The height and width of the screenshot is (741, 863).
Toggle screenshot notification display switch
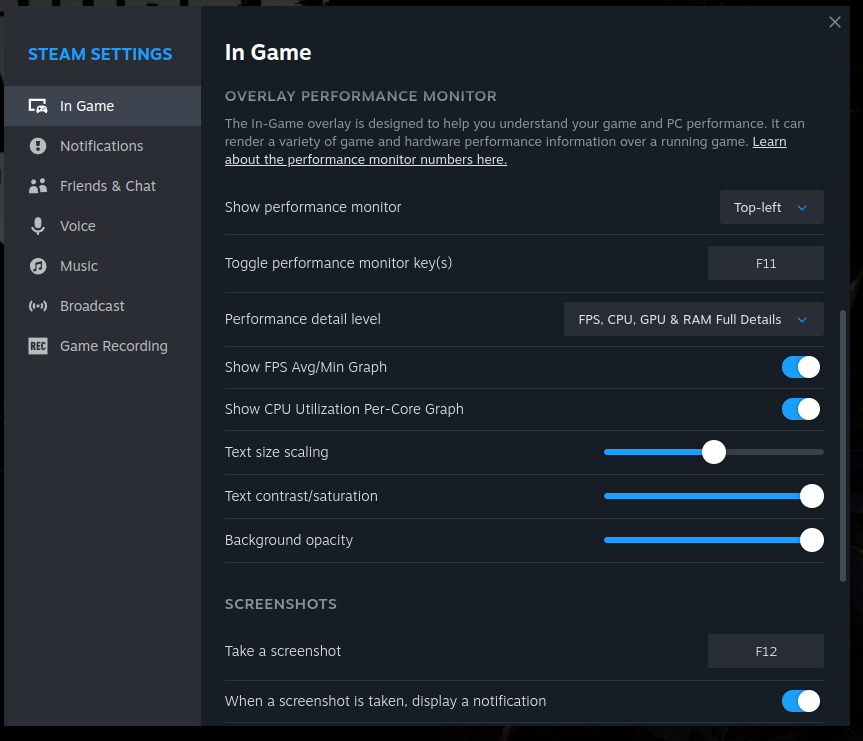801,701
